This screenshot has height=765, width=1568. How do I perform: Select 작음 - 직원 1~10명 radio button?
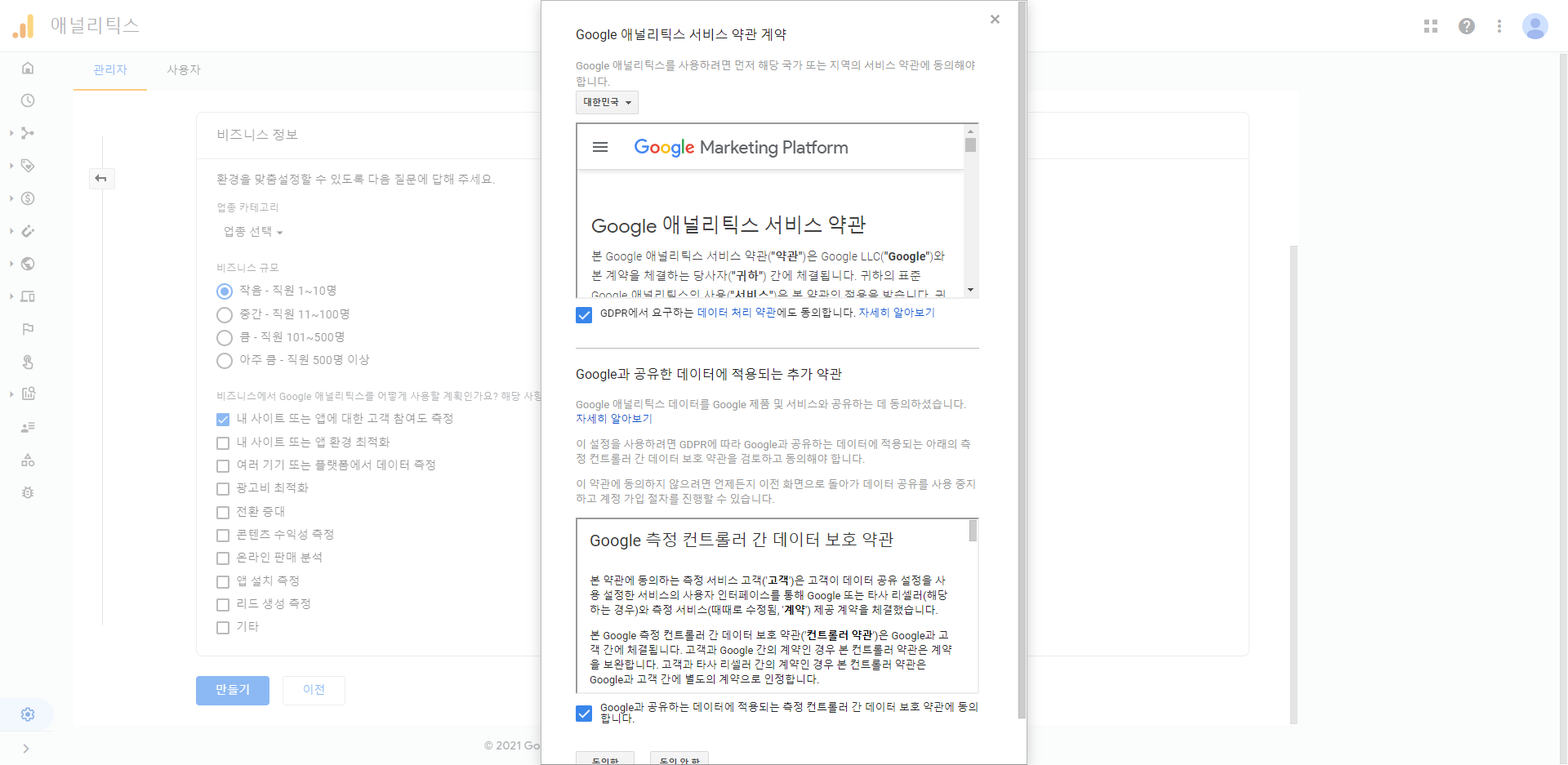225,291
